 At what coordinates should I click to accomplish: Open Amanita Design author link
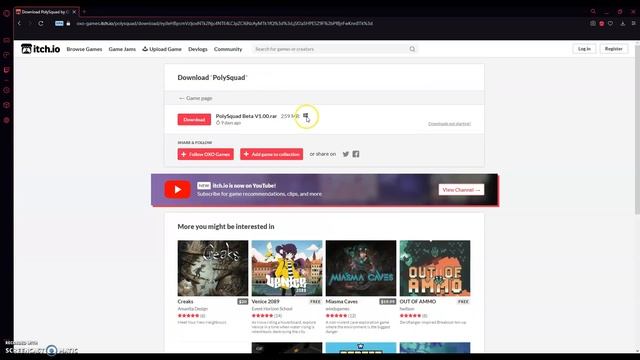tap(193, 309)
